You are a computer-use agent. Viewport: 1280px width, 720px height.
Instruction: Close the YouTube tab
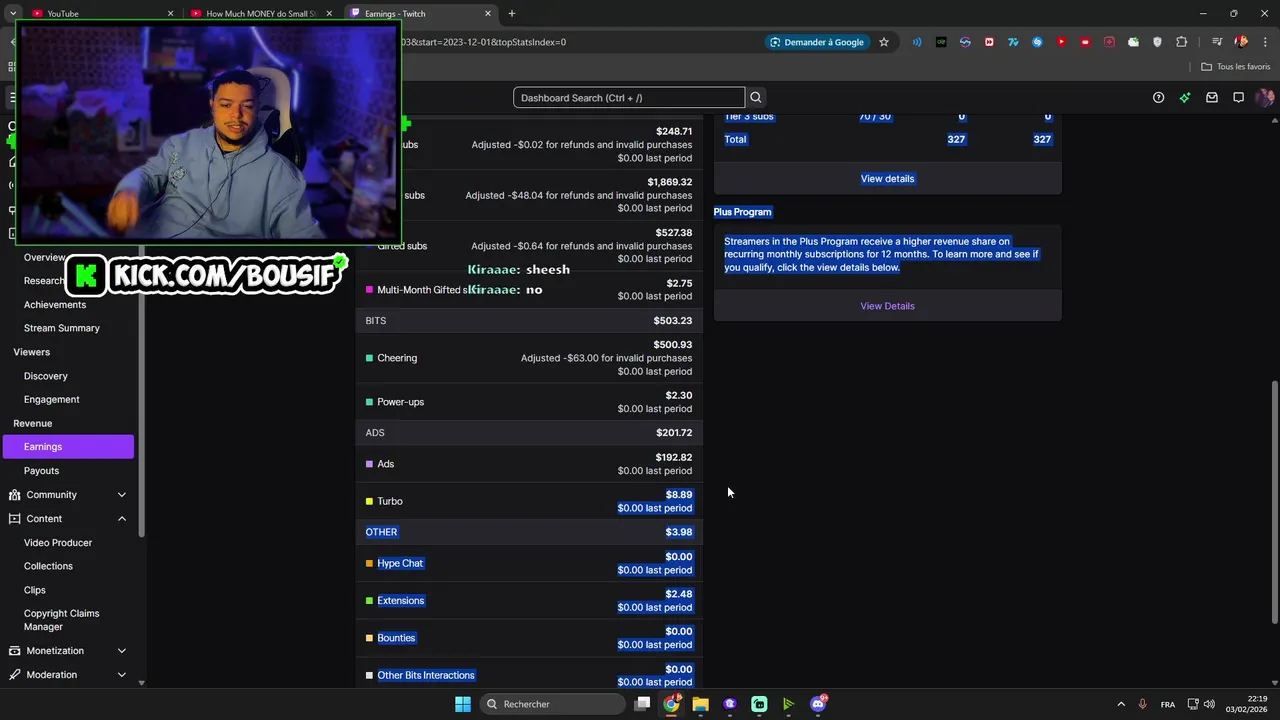click(x=170, y=13)
